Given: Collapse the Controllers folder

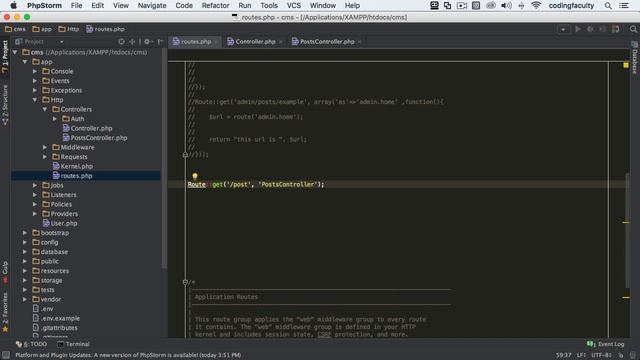Looking at the screenshot, I should [x=45, y=109].
